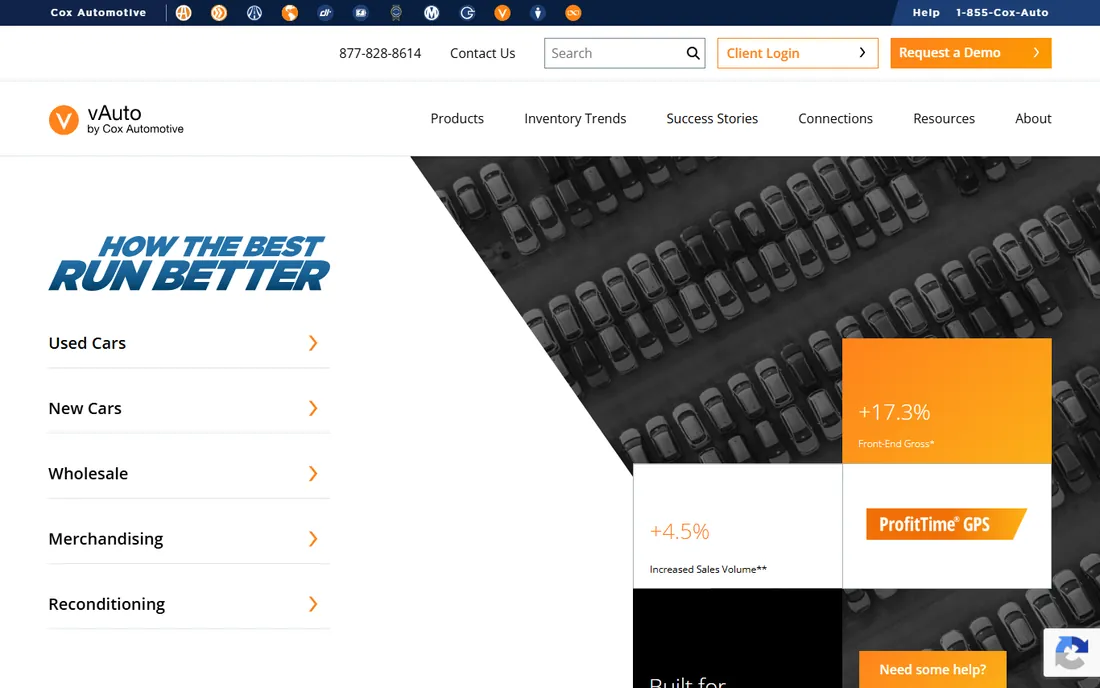
Task: Click the Cox Automotive text link
Action: [98, 13]
